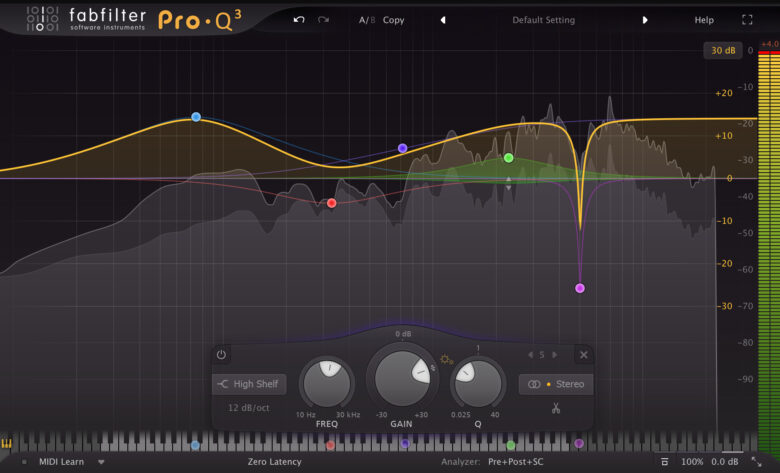This screenshot has height=473, width=780.
Task: Click the undo arrow icon
Action: (x=298, y=20)
